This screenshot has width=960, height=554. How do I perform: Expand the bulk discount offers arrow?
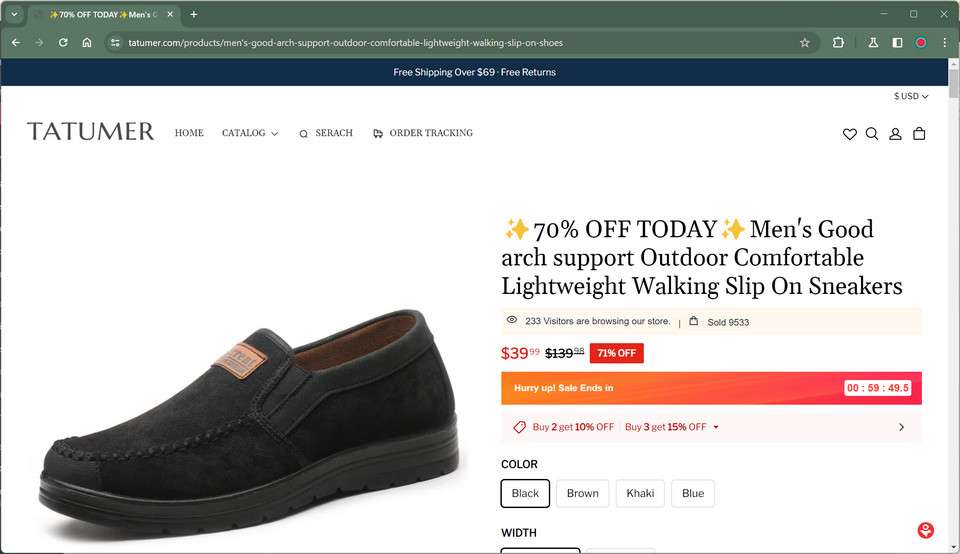(x=901, y=427)
